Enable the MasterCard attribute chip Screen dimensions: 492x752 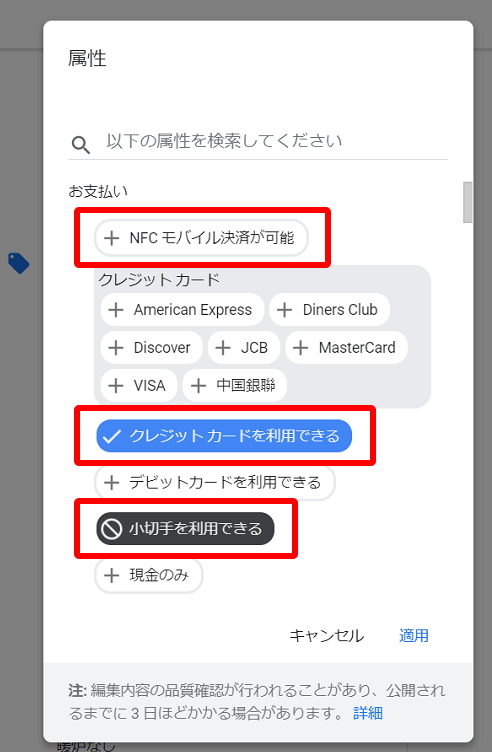pyautogui.click(x=347, y=348)
